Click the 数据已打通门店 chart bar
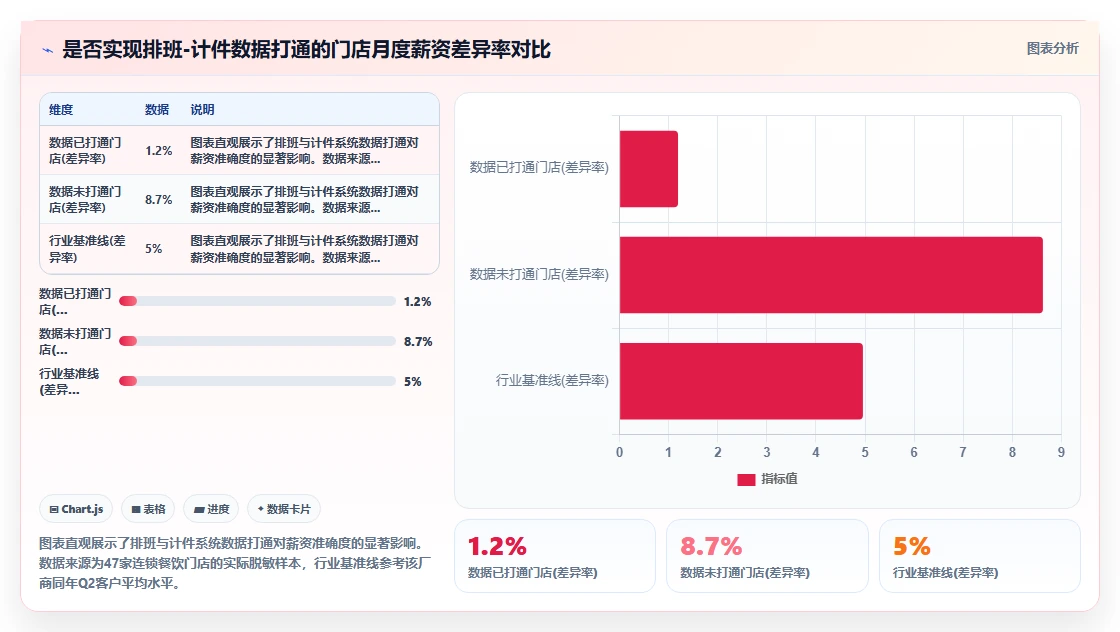Image resolution: width=1120 pixels, height=632 pixels. (x=649, y=169)
